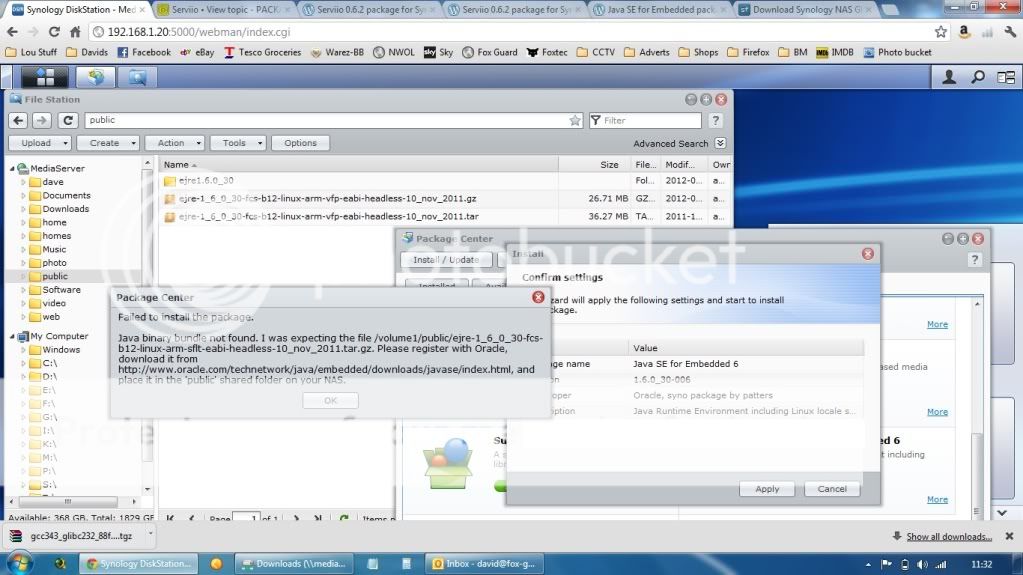
Task: Click the Chrome browser back arrow
Action: click(12, 31)
